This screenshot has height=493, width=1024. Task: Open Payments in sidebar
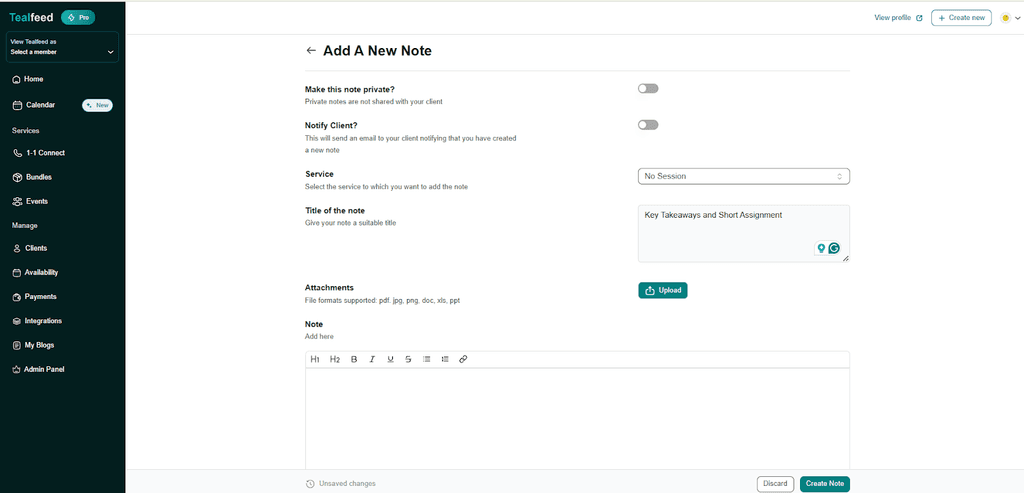[35, 296]
